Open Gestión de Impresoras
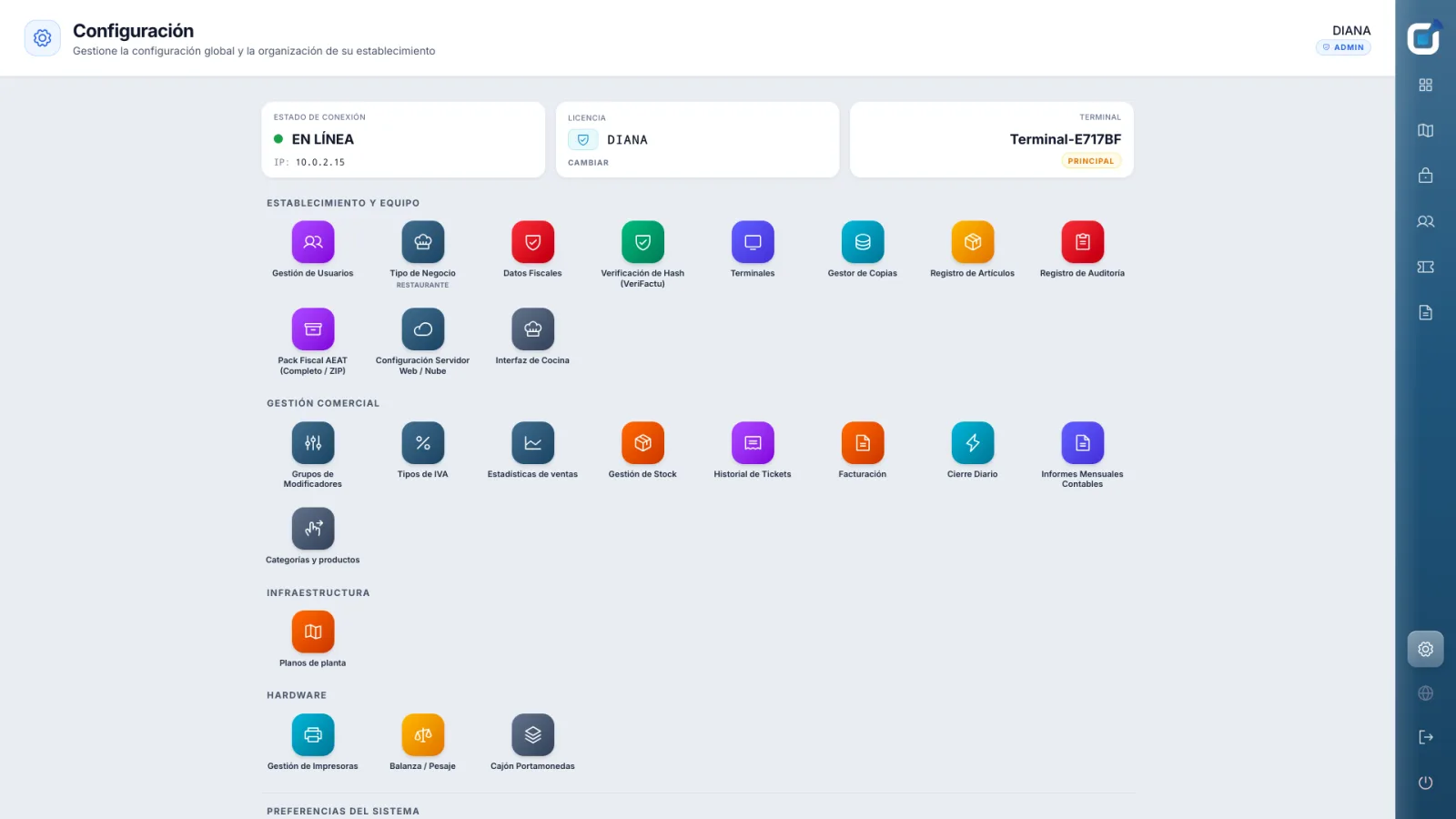This screenshot has width=1456, height=819. coord(313,735)
